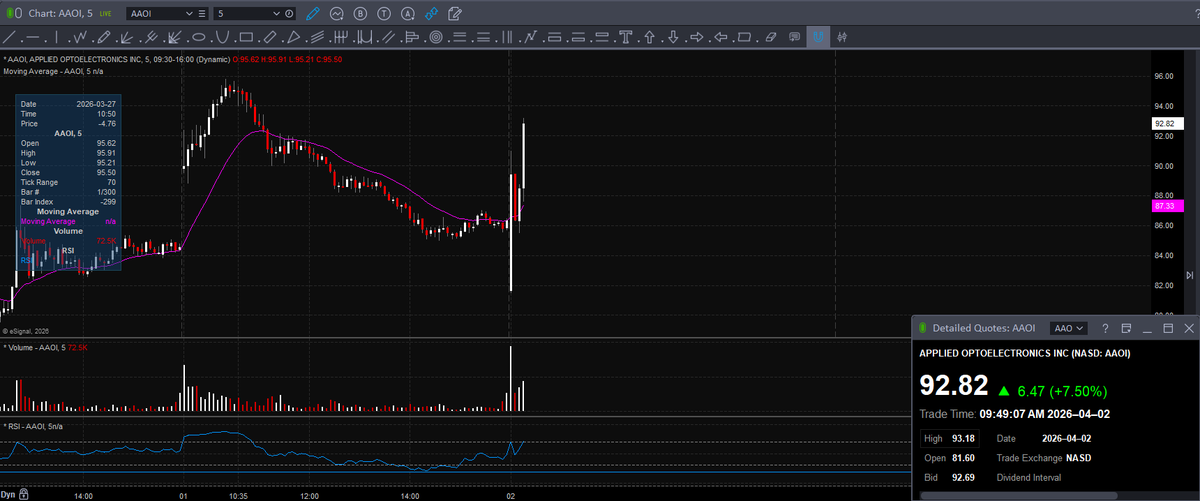Select the trend line drawing tool
1200x501 pixels.
point(9,38)
